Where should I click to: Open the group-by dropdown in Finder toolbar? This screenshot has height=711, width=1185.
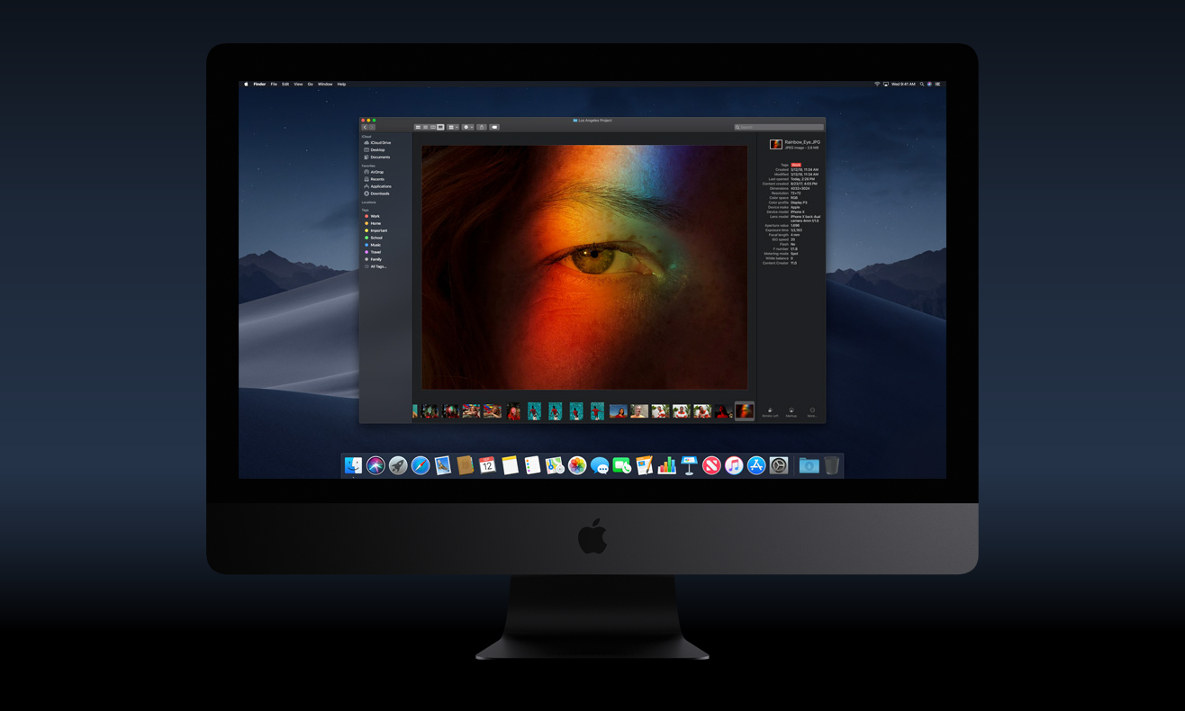[x=453, y=127]
